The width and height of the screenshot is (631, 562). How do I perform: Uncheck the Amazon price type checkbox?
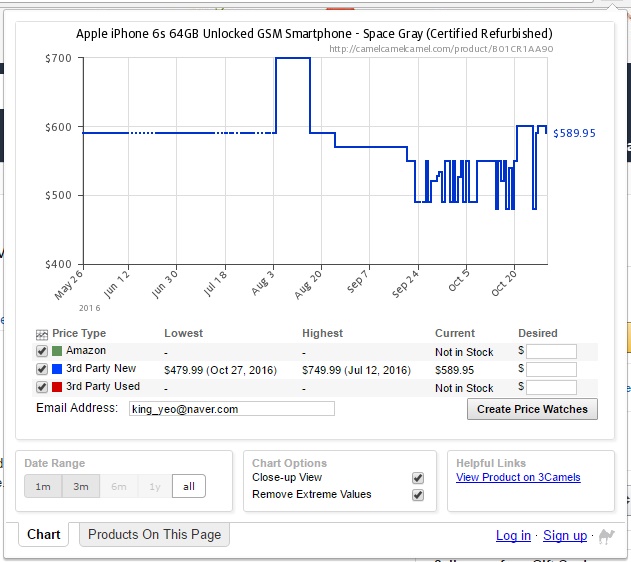click(42, 352)
